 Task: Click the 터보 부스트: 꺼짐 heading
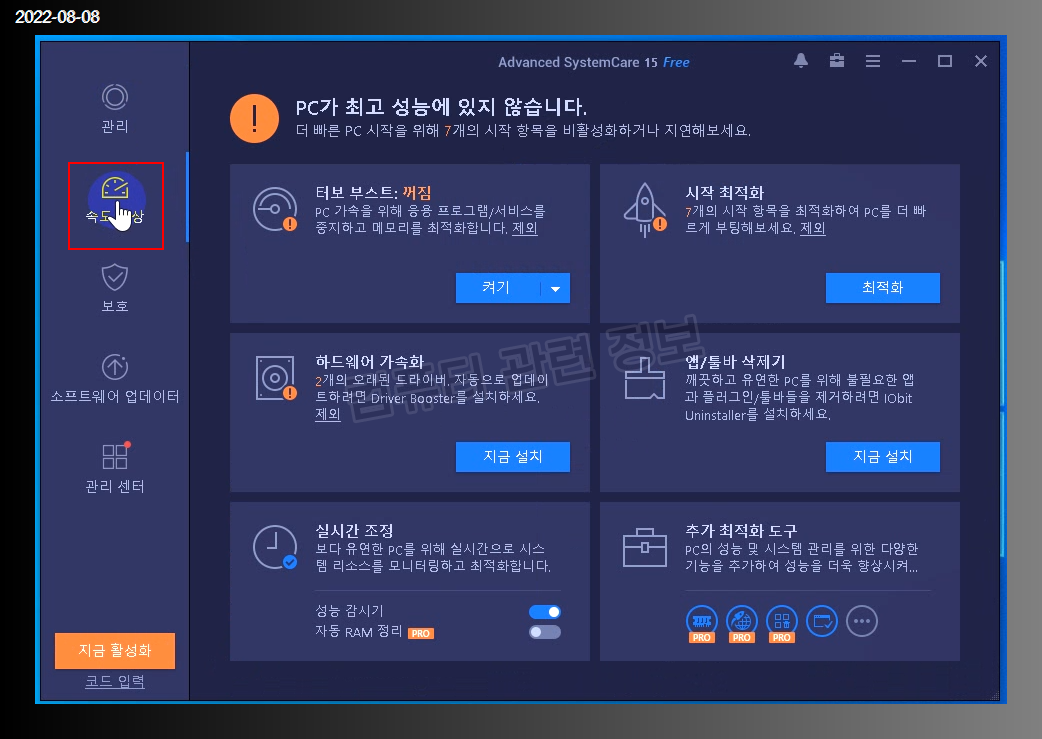(x=373, y=193)
